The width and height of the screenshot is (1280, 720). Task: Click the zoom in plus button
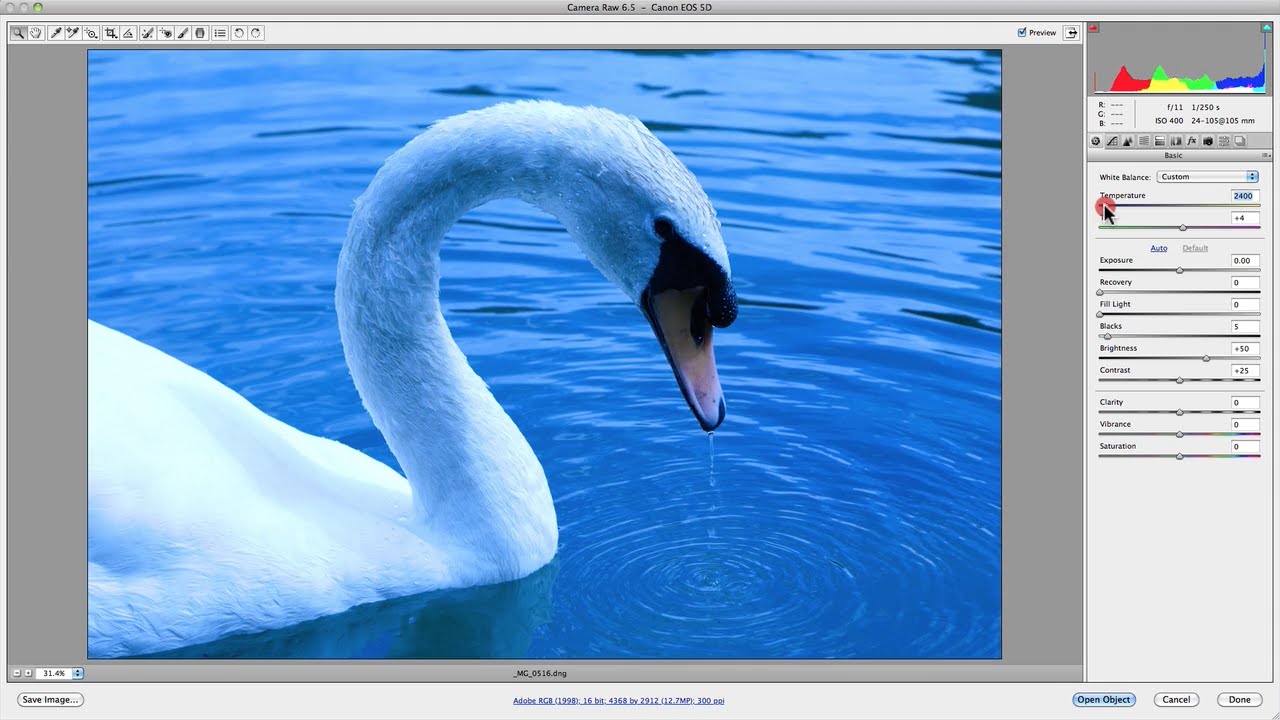point(28,674)
